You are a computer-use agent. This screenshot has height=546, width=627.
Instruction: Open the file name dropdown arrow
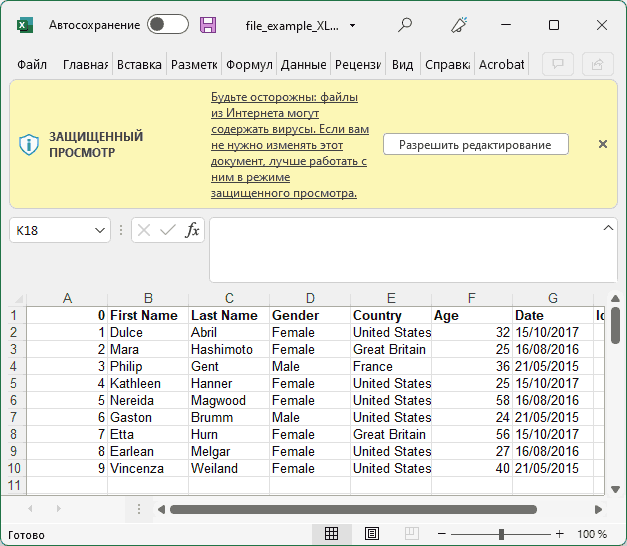352,26
